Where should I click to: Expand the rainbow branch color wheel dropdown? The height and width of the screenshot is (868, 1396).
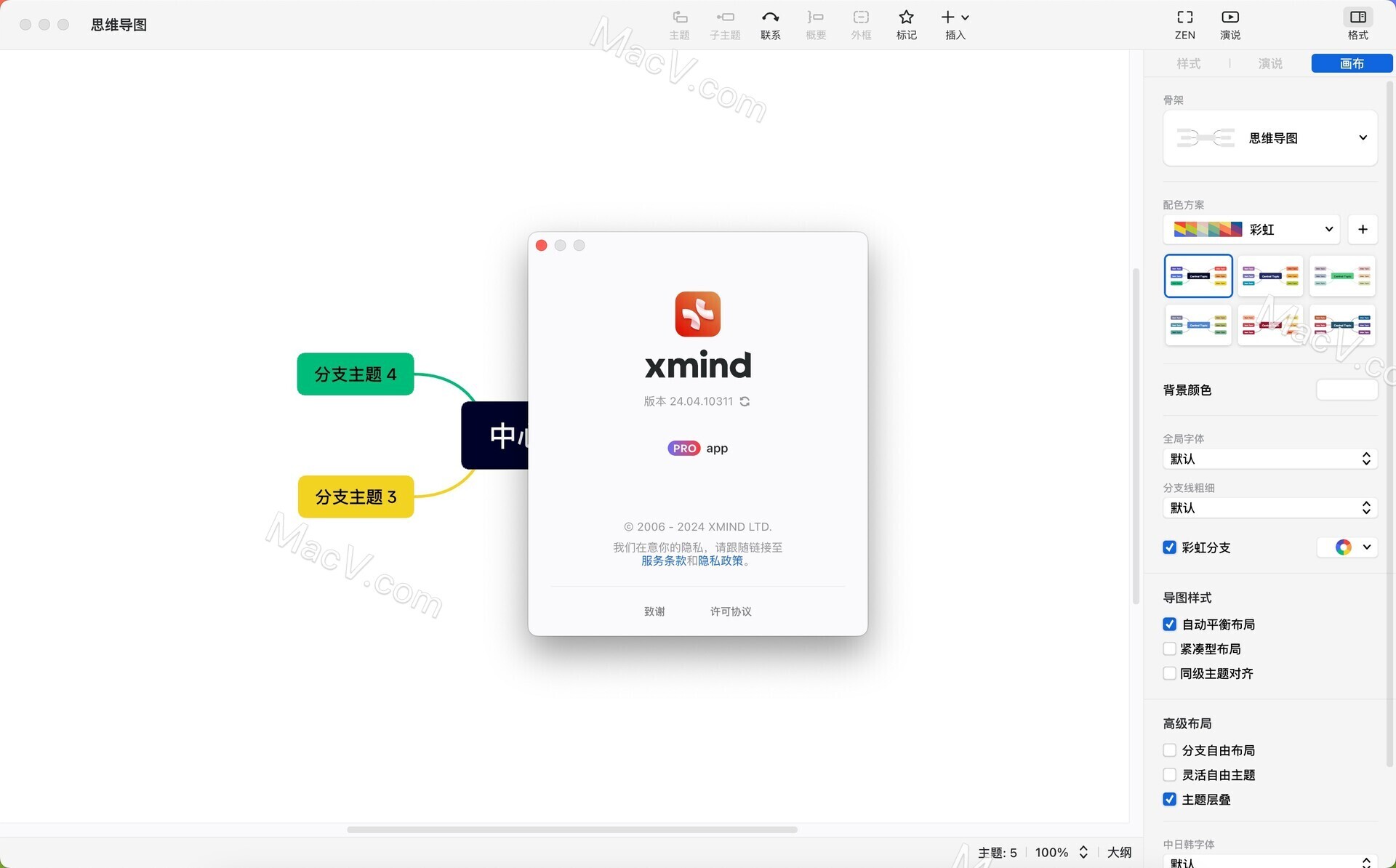tap(1347, 547)
